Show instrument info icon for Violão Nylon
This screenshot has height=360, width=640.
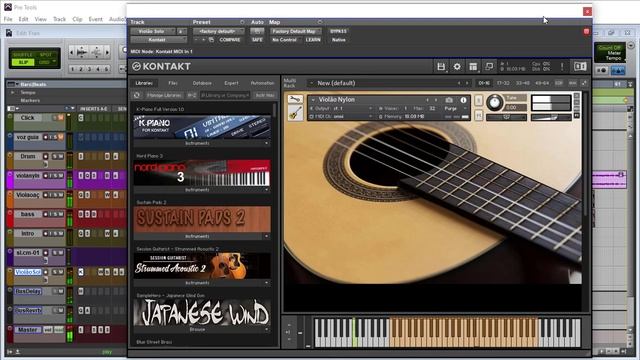[463, 100]
